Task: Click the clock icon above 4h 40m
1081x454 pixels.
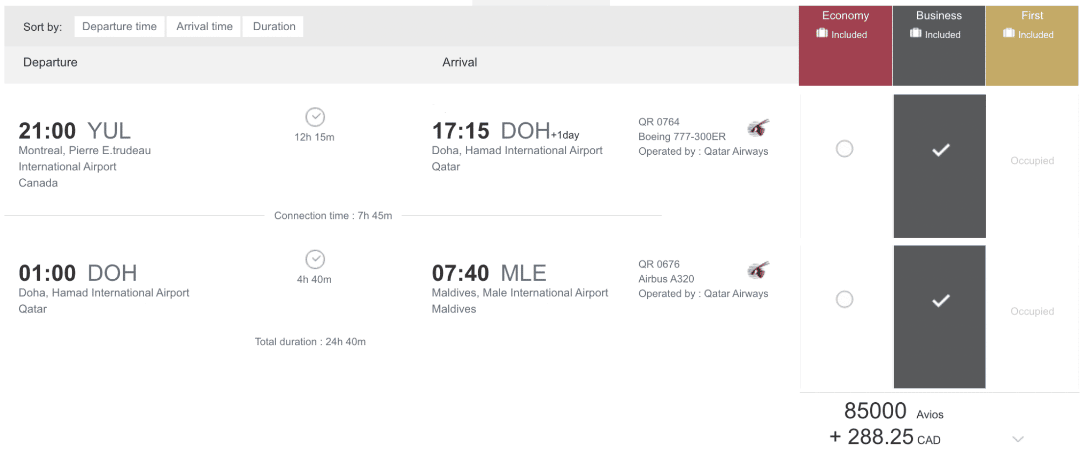Action: [315, 259]
